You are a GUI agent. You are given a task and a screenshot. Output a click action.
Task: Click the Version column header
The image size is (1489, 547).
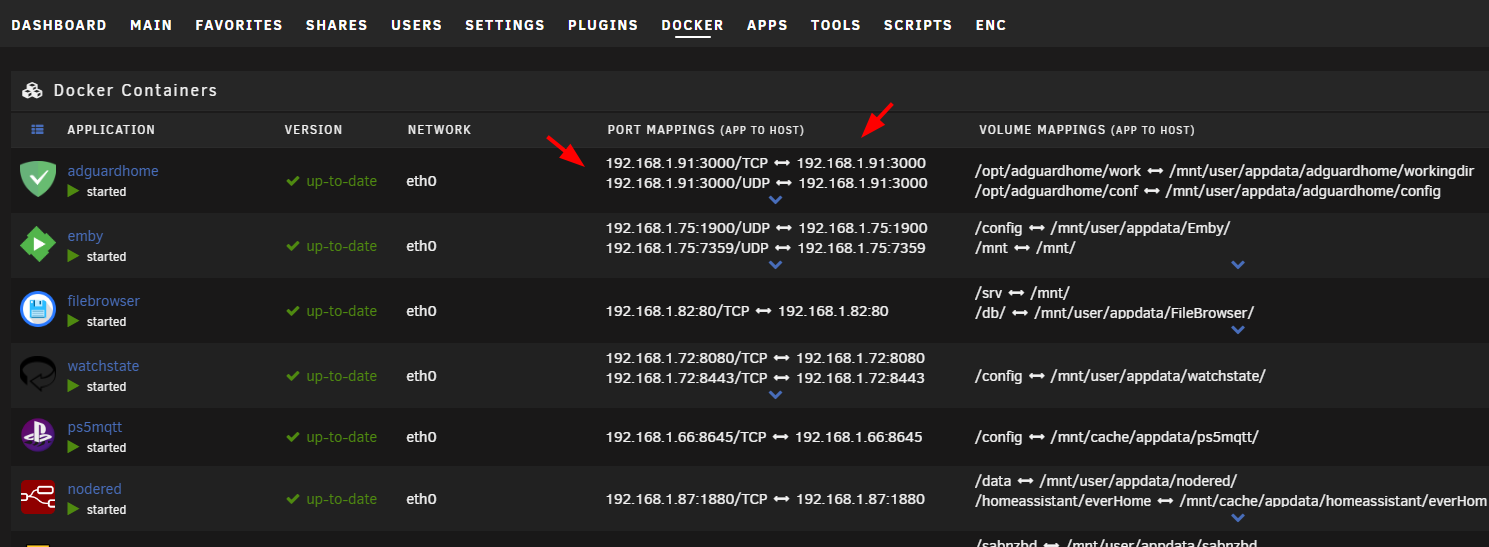pyautogui.click(x=313, y=130)
